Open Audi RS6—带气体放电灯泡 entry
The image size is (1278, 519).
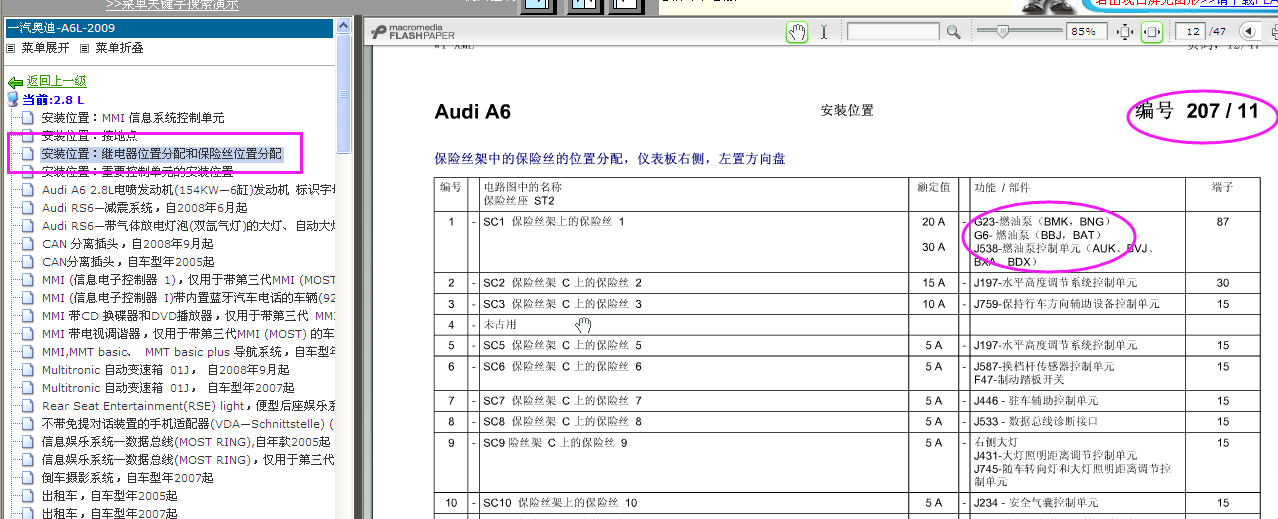coord(188,226)
